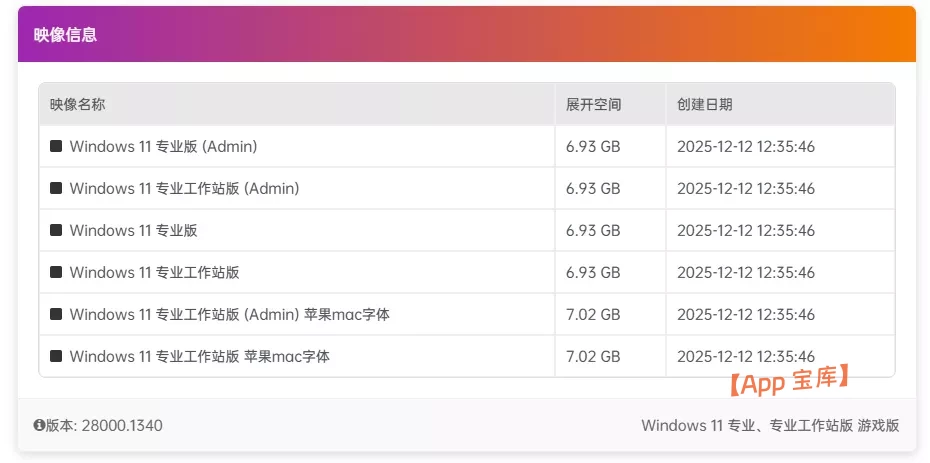Select the square icon for 专业工作站版 (Admin) row
This screenshot has width=930, height=463.
coord(56,189)
